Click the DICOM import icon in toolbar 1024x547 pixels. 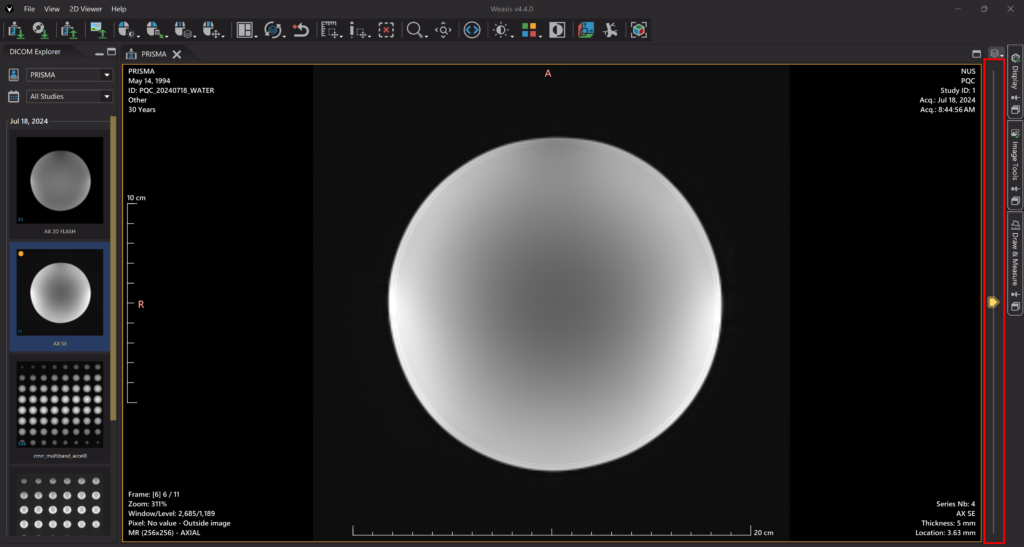coord(15,30)
